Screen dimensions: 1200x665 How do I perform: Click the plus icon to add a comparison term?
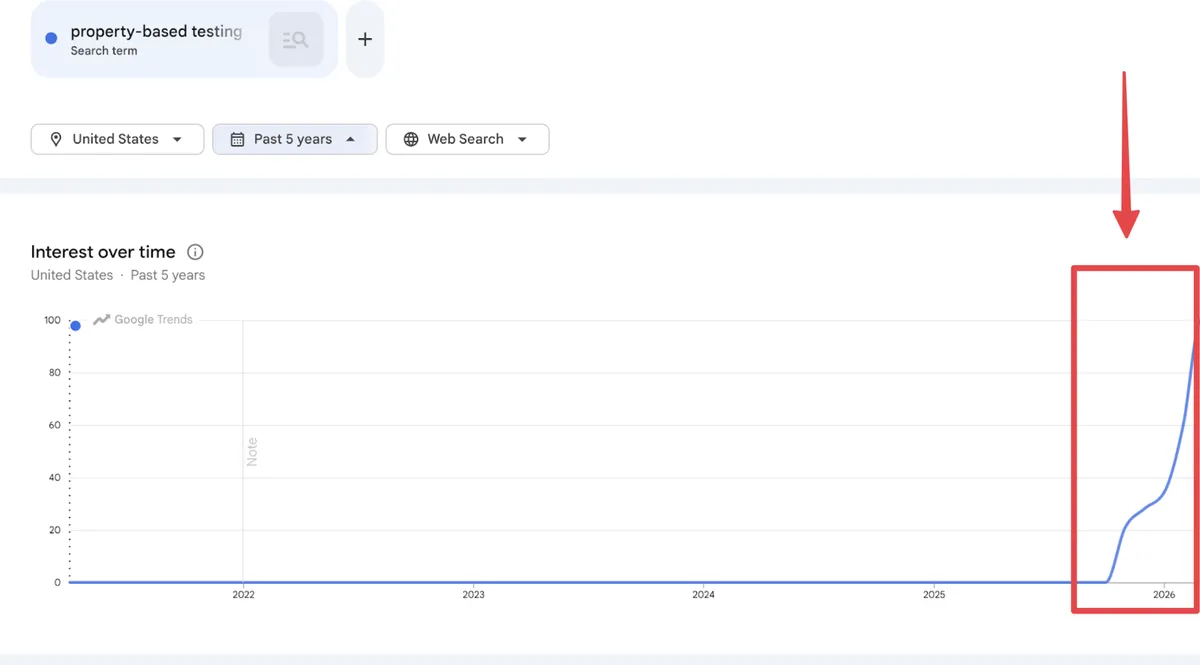364,39
